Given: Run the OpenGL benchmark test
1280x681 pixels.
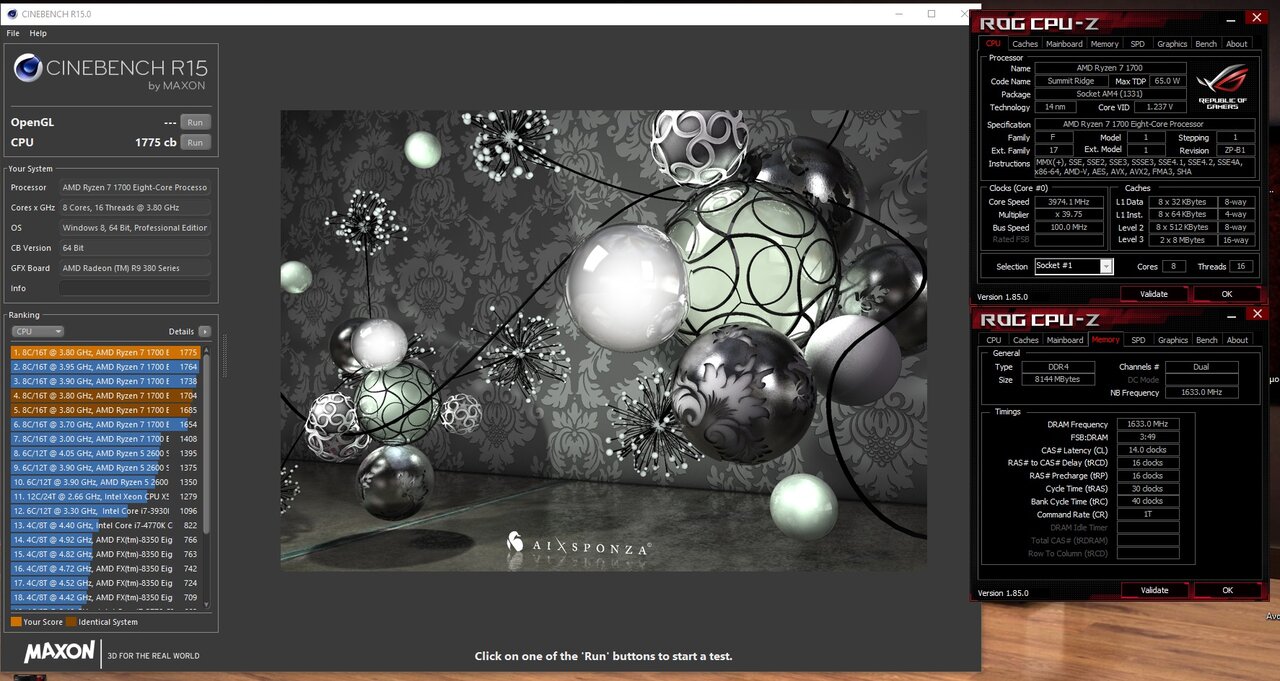Looking at the screenshot, I should click(x=195, y=122).
